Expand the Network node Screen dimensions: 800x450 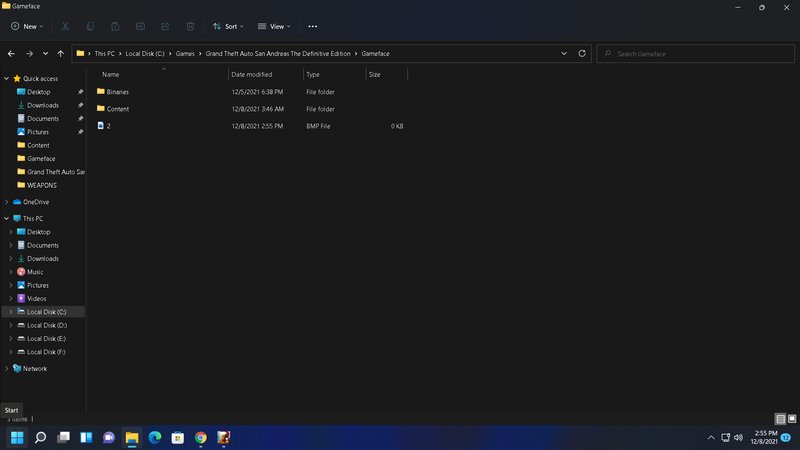pos(7,368)
